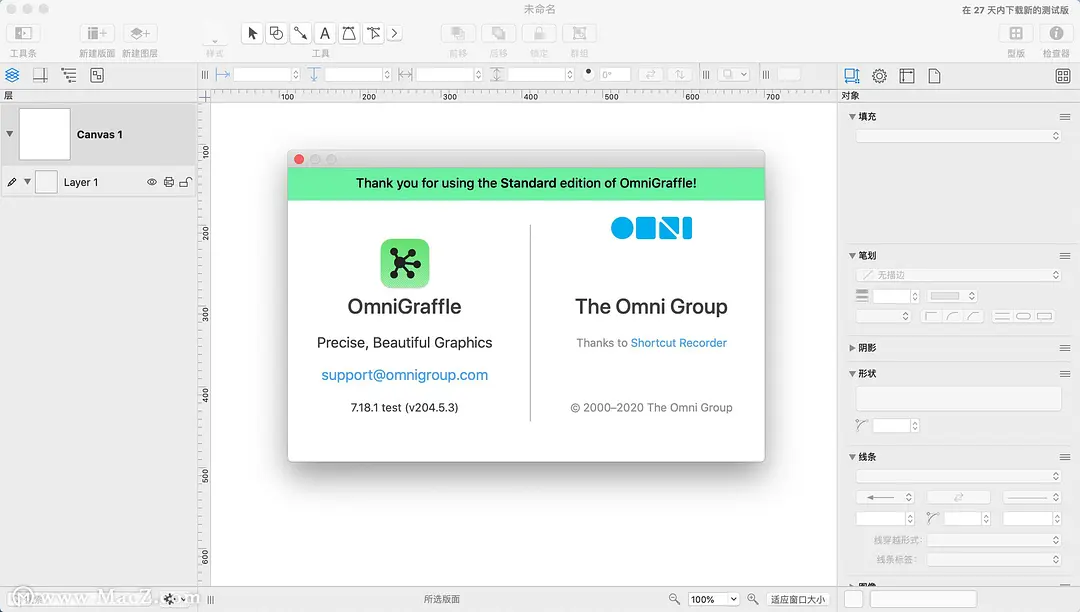The image size is (1080, 612).
Task: Click the Y position field in geometry bar
Action: coord(354,74)
